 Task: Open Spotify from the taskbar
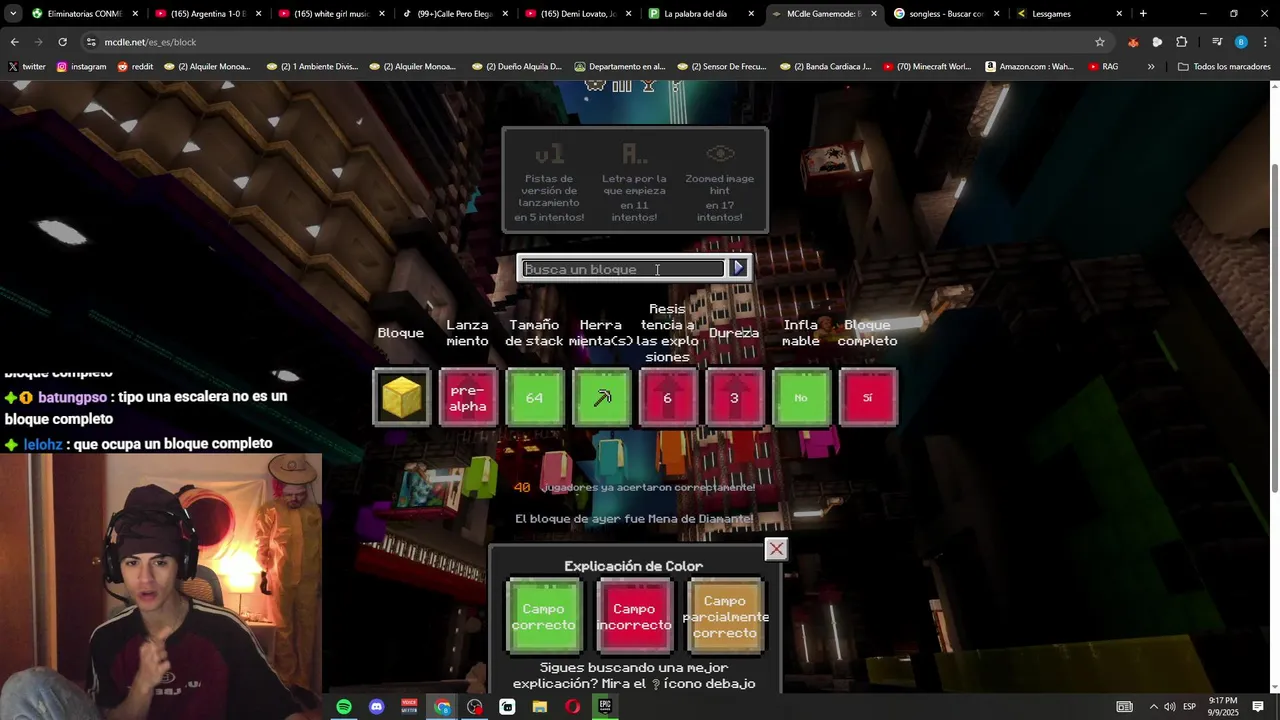[x=344, y=707]
